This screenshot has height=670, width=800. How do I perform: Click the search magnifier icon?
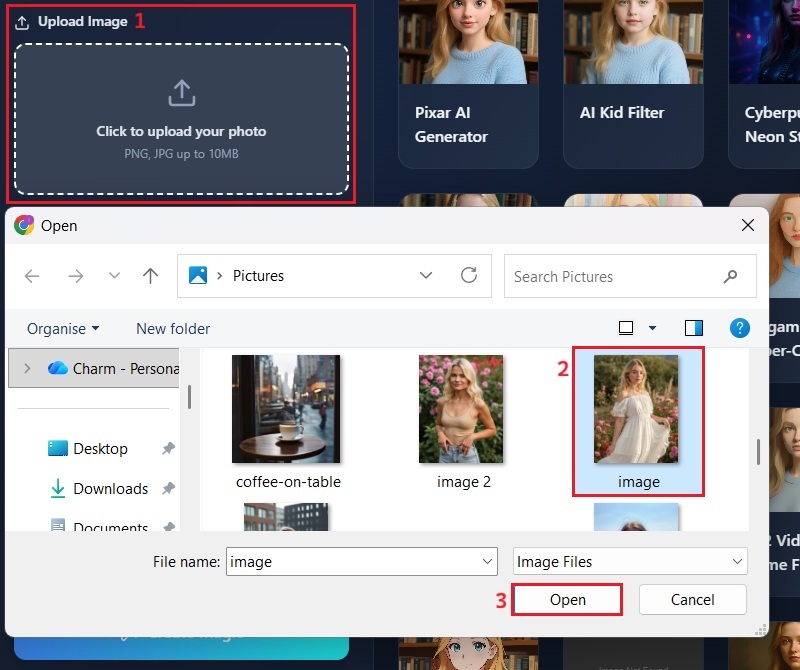[x=731, y=277]
